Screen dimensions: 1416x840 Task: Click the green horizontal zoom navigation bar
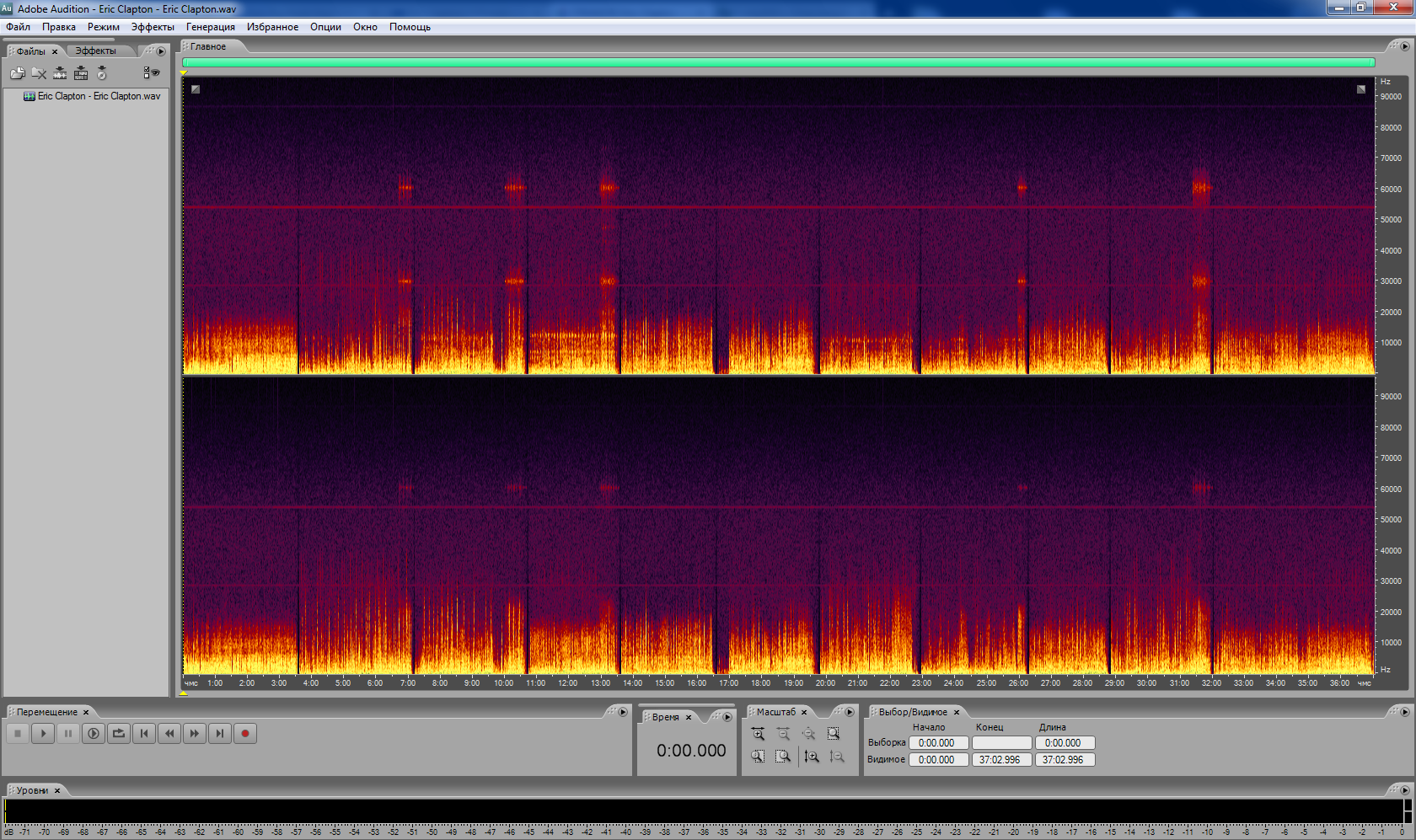point(778,62)
